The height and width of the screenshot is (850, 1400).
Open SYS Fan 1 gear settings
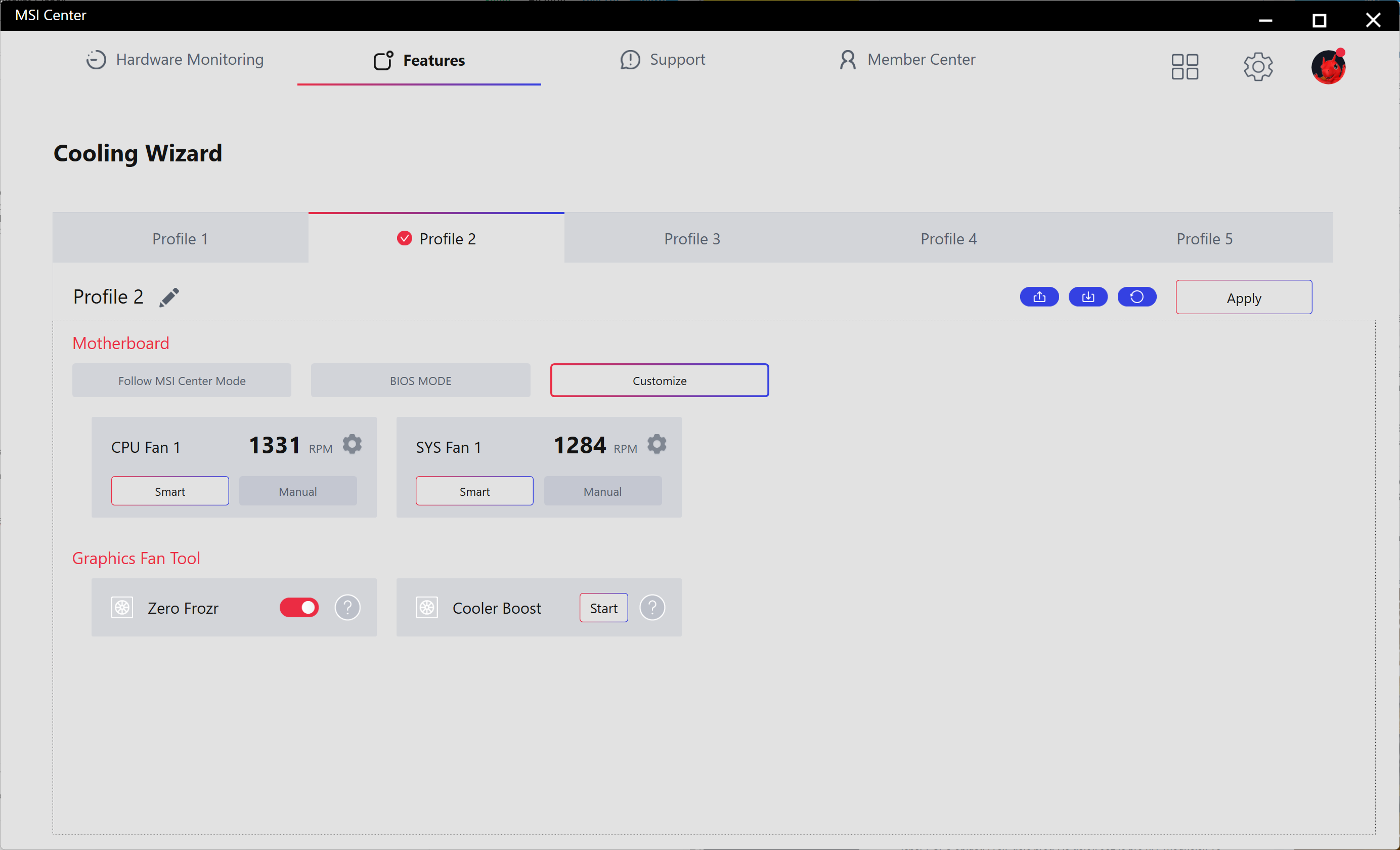(x=657, y=444)
